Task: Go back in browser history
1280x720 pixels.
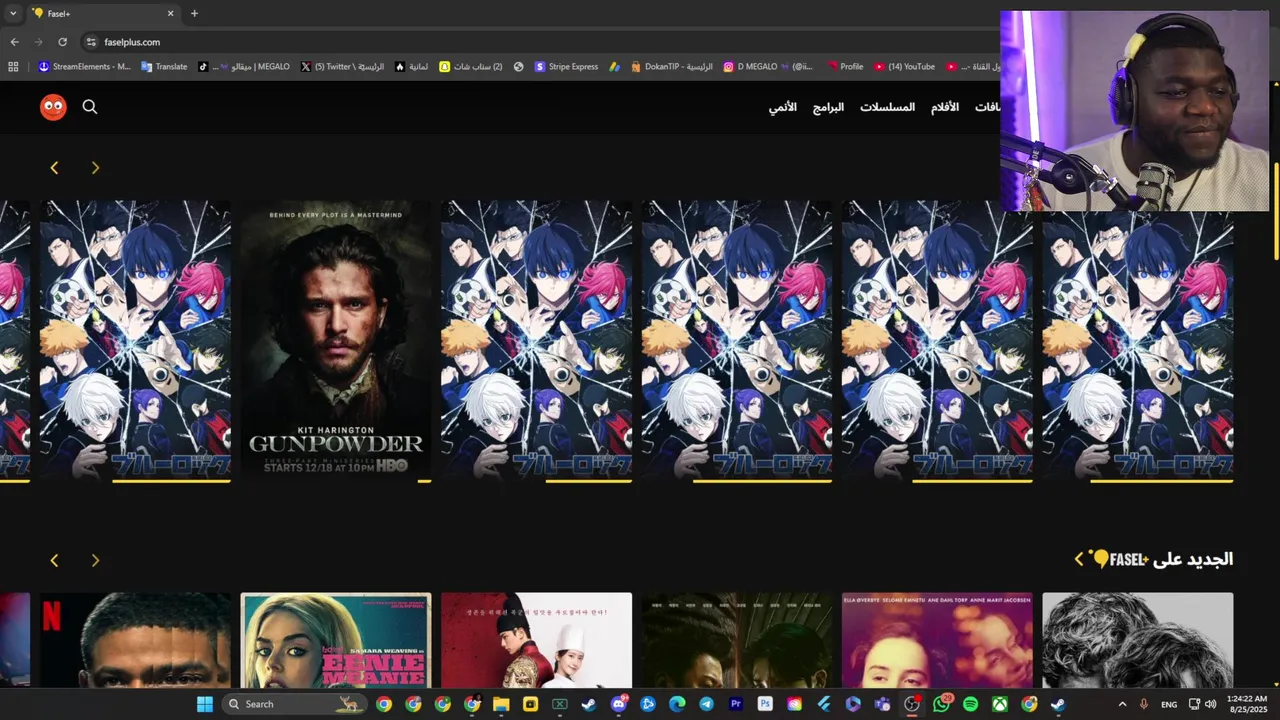Action: (x=14, y=42)
